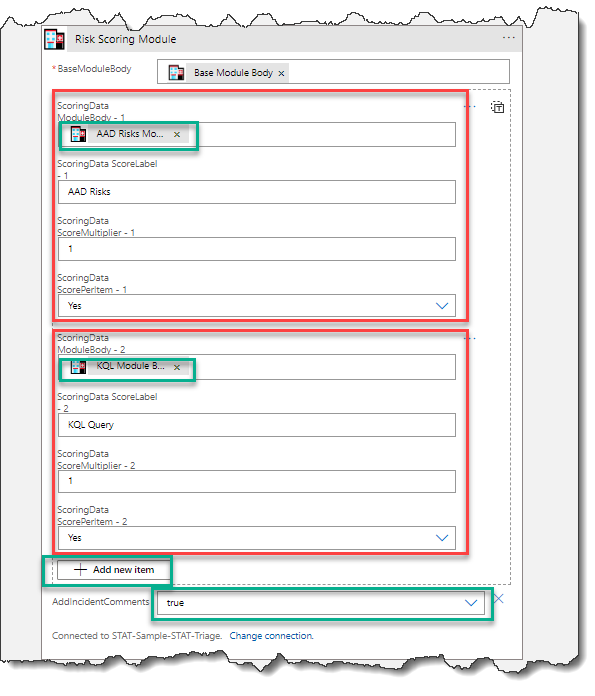Click the Risk Scoring Module title

tap(126, 40)
